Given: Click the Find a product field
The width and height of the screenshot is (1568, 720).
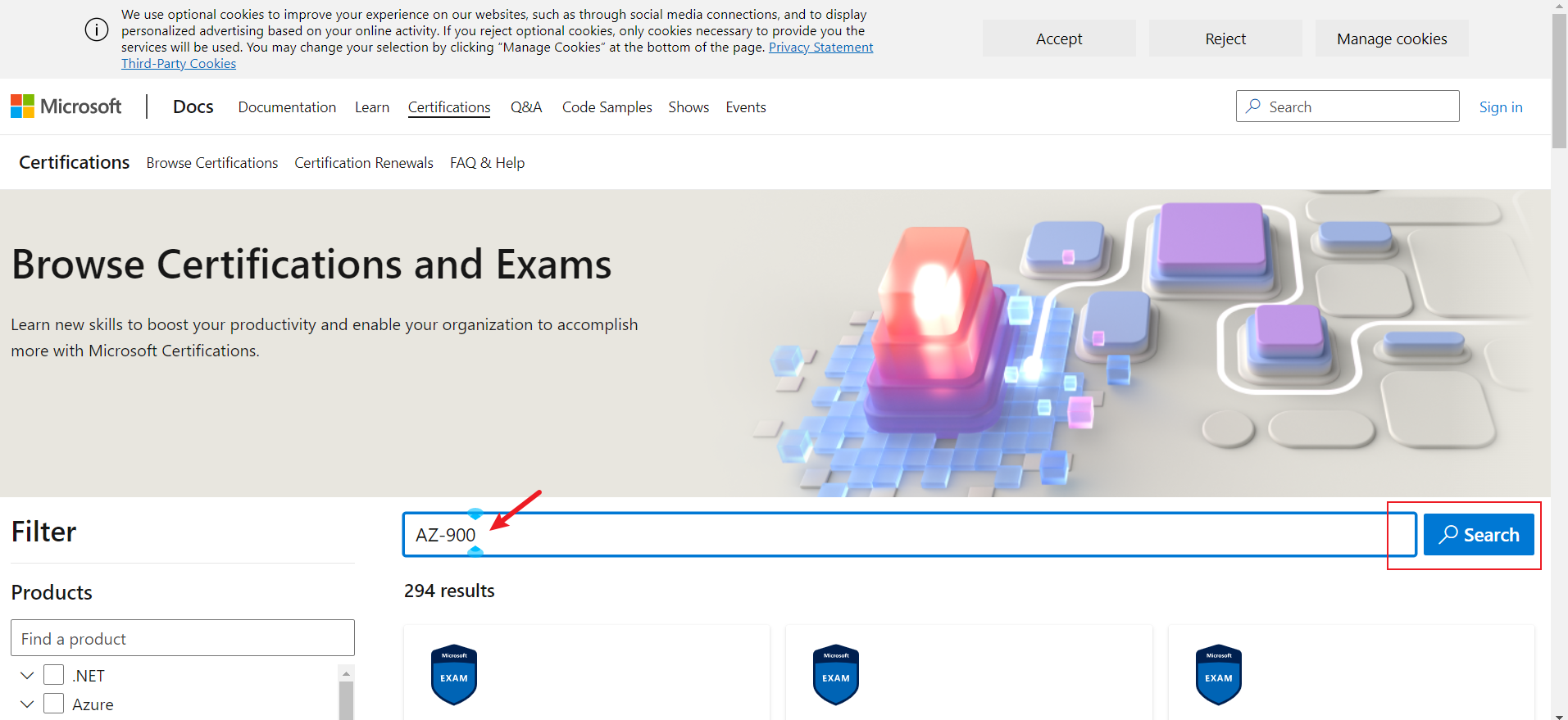Looking at the screenshot, I should tap(183, 638).
